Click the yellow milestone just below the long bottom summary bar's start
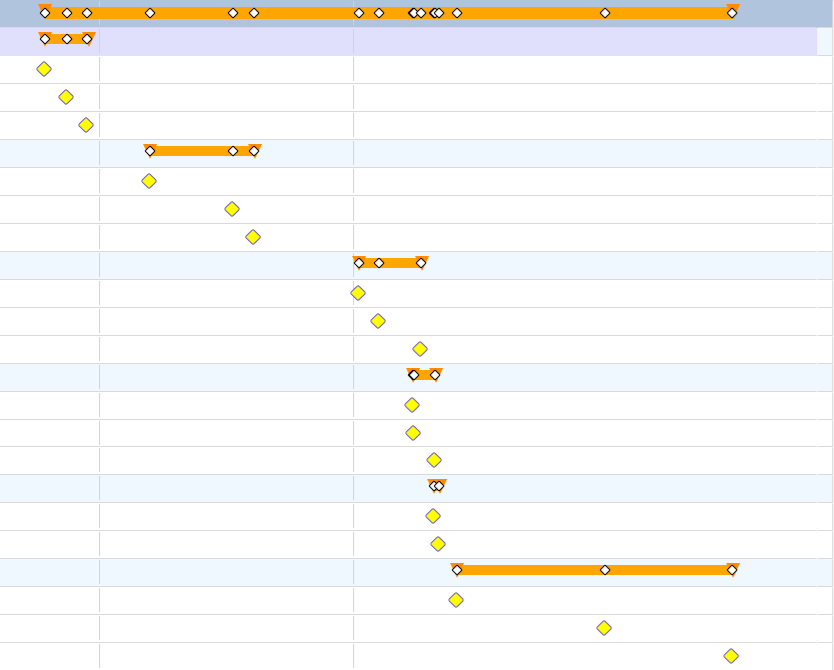834x670 pixels. (x=456, y=600)
